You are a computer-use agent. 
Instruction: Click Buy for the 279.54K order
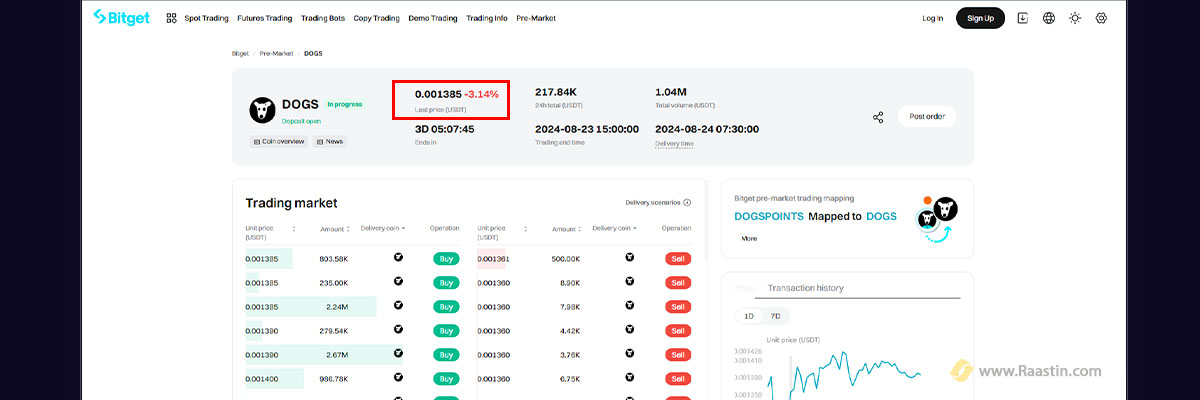coord(446,330)
